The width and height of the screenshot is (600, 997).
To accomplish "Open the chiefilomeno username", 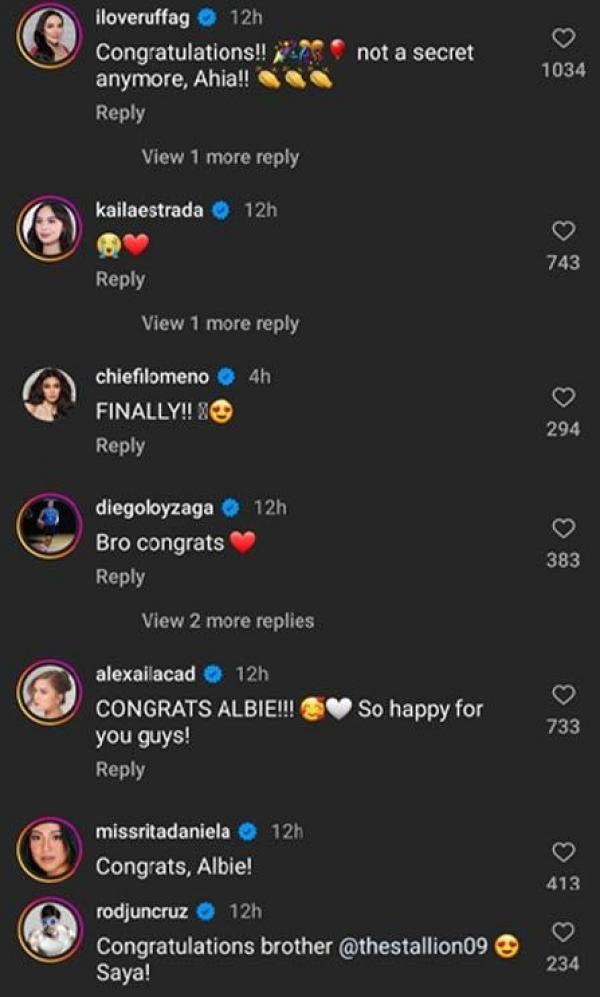I will pyautogui.click(x=152, y=377).
